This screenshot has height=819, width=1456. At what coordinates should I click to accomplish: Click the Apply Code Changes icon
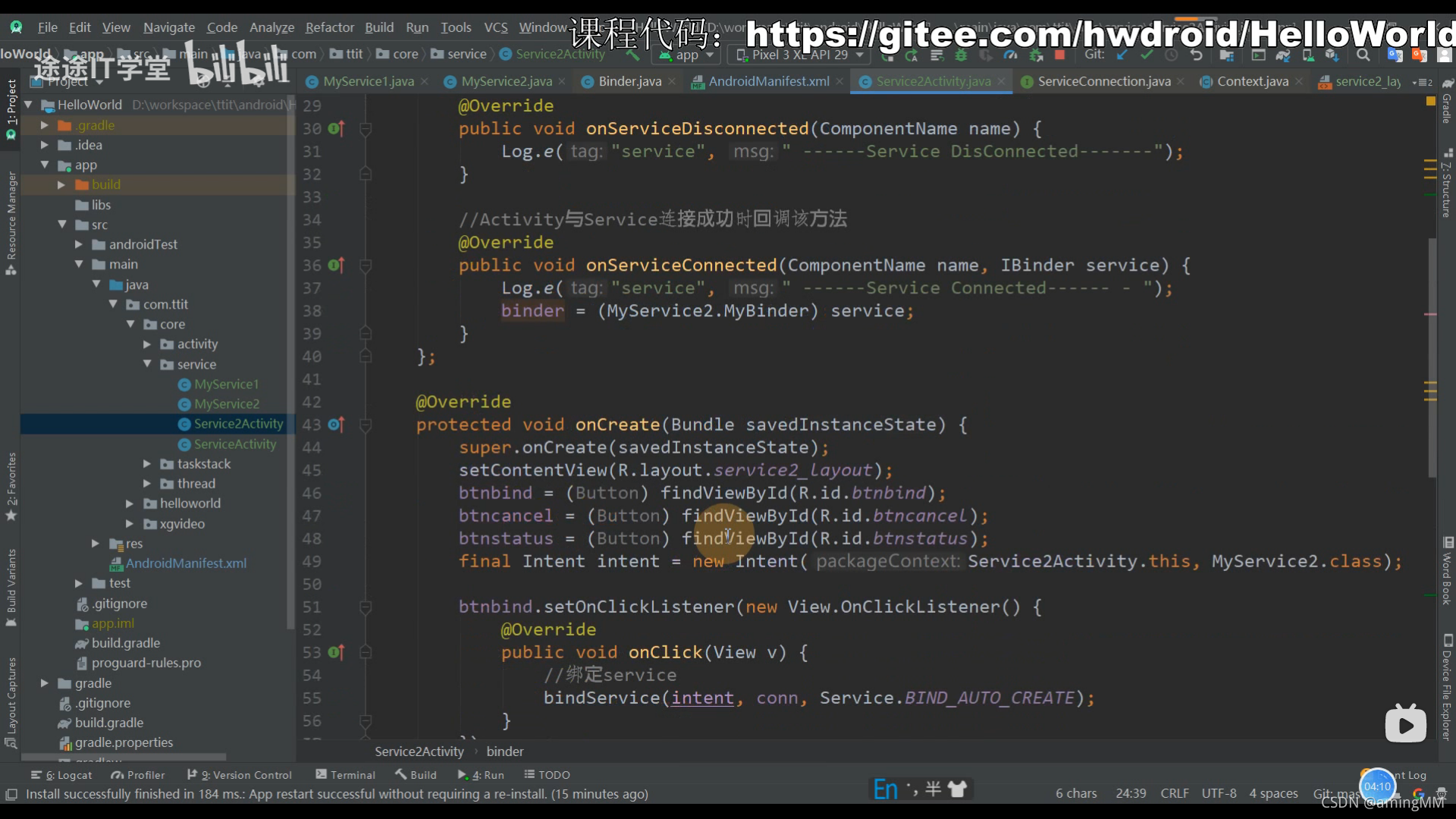click(x=937, y=55)
